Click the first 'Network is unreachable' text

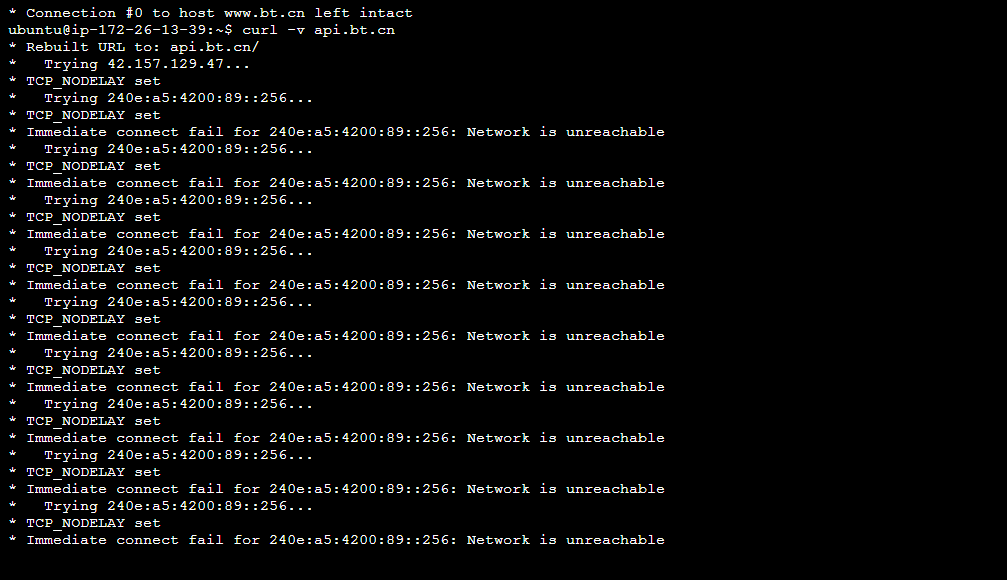click(565, 132)
